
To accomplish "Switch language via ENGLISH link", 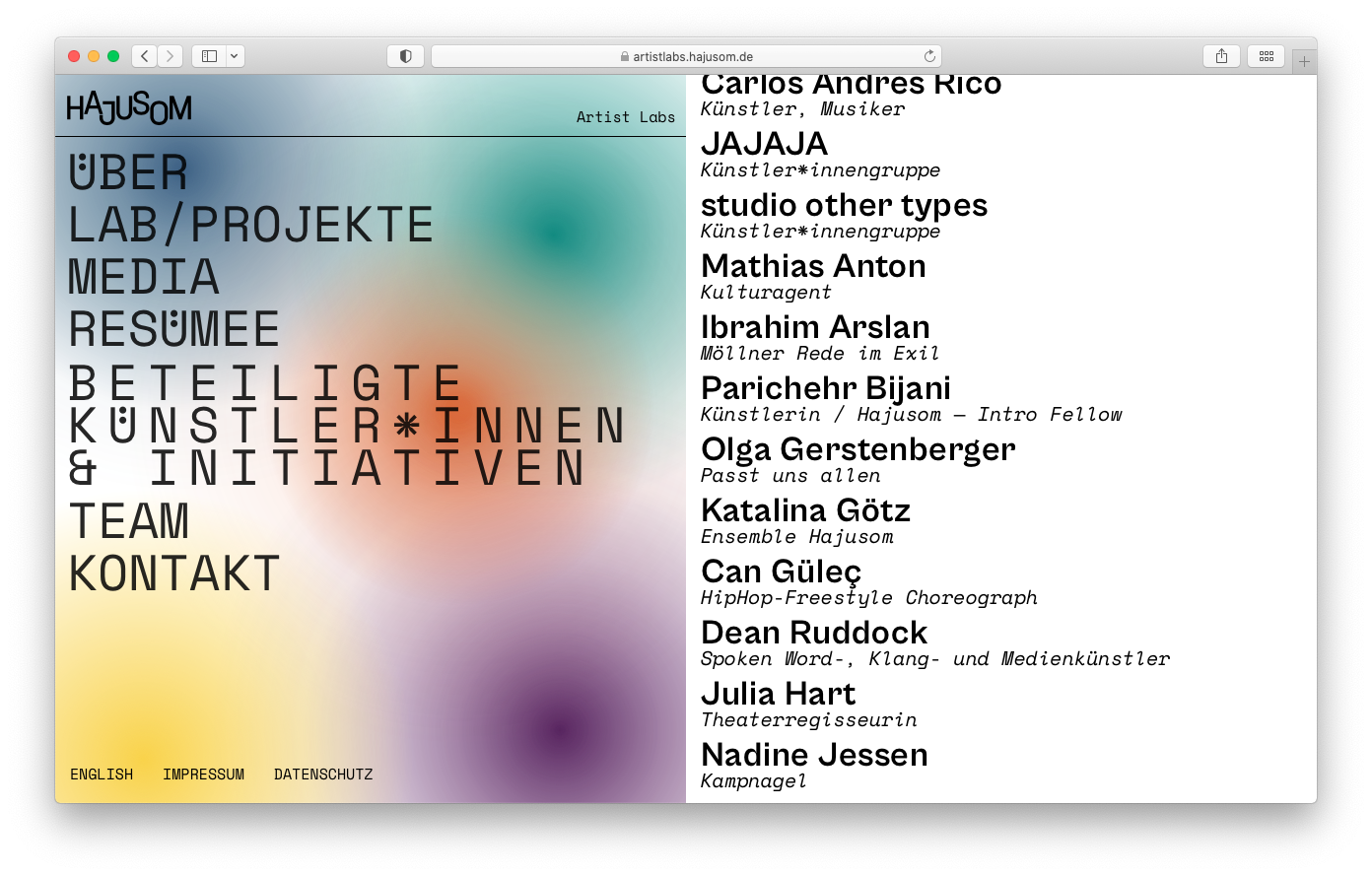I will (102, 775).
